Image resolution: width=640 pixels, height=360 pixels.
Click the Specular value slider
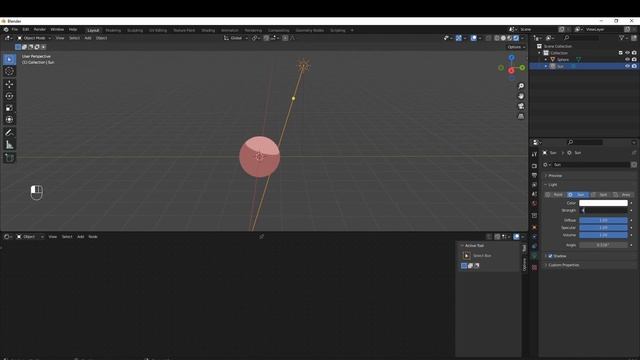tap(603, 228)
